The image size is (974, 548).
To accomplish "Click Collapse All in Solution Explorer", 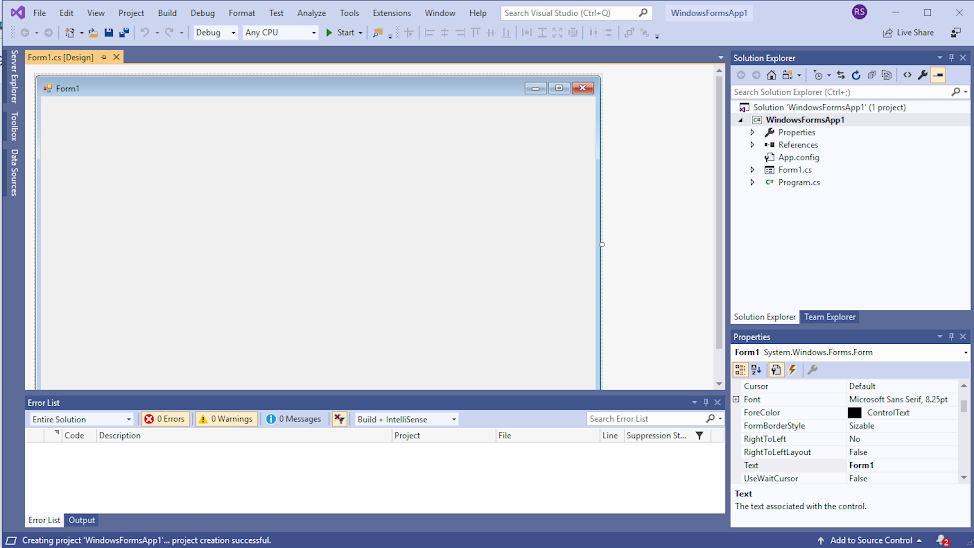I will (x=872, y=75).
